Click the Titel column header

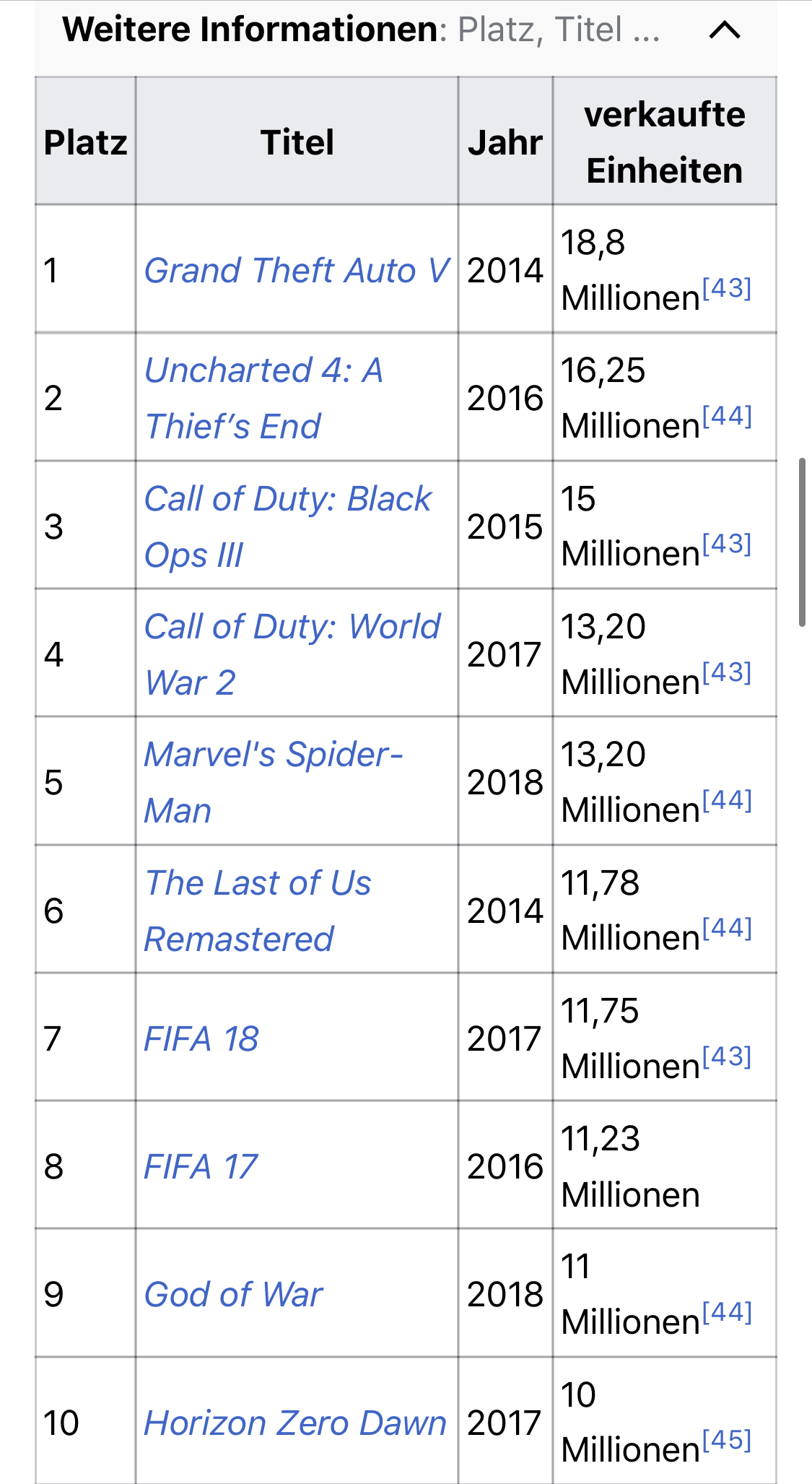pyautogui.click(x=297, y=142)
